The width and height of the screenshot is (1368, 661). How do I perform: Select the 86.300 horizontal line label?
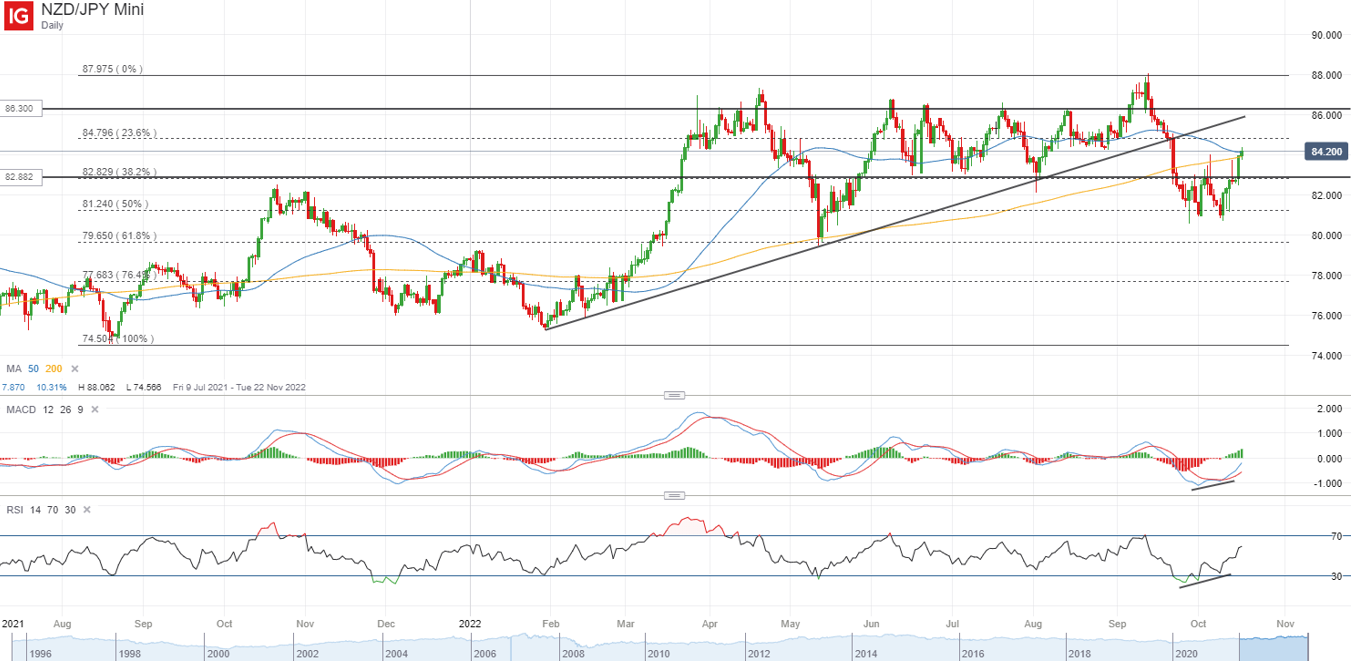[21, 108]
